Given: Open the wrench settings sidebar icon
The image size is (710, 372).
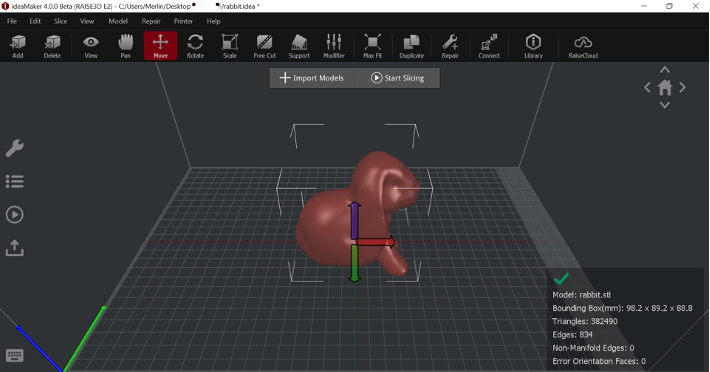Looking at the screenshot, I should point(14,148).
